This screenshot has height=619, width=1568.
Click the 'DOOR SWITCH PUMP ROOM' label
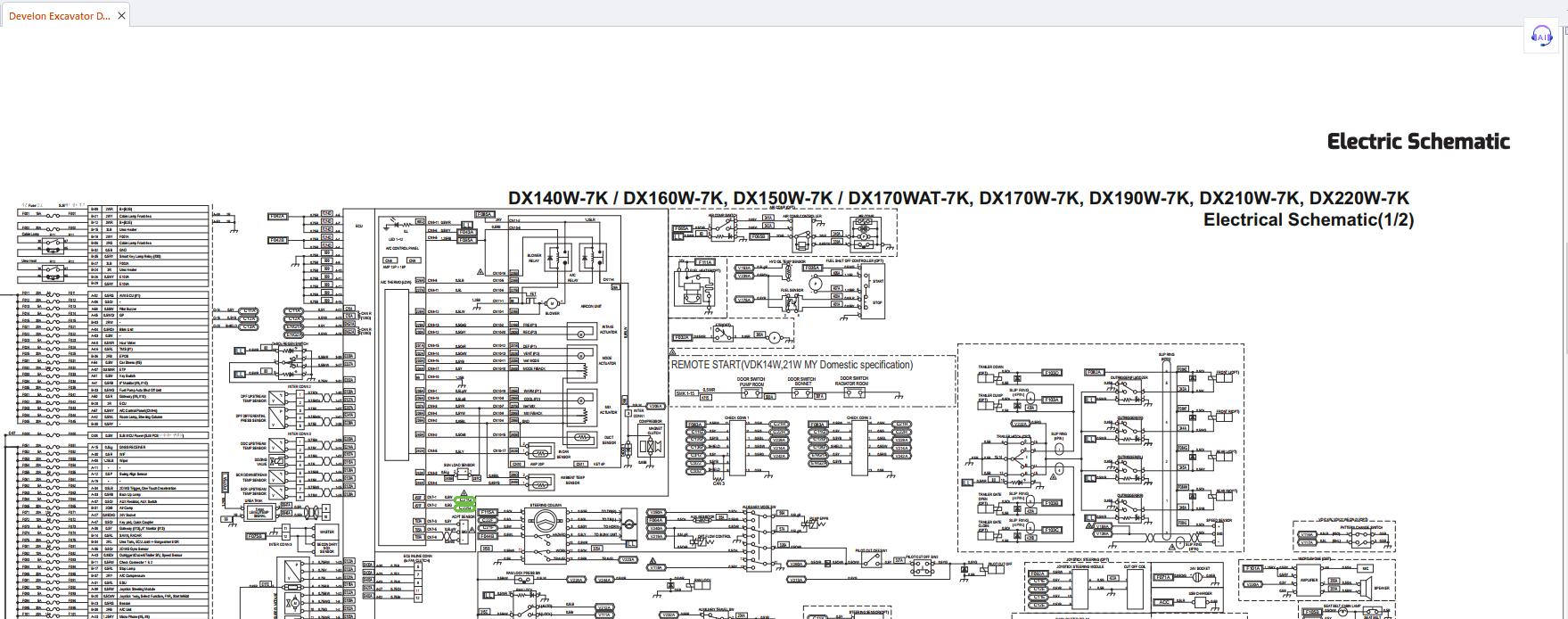751,382
